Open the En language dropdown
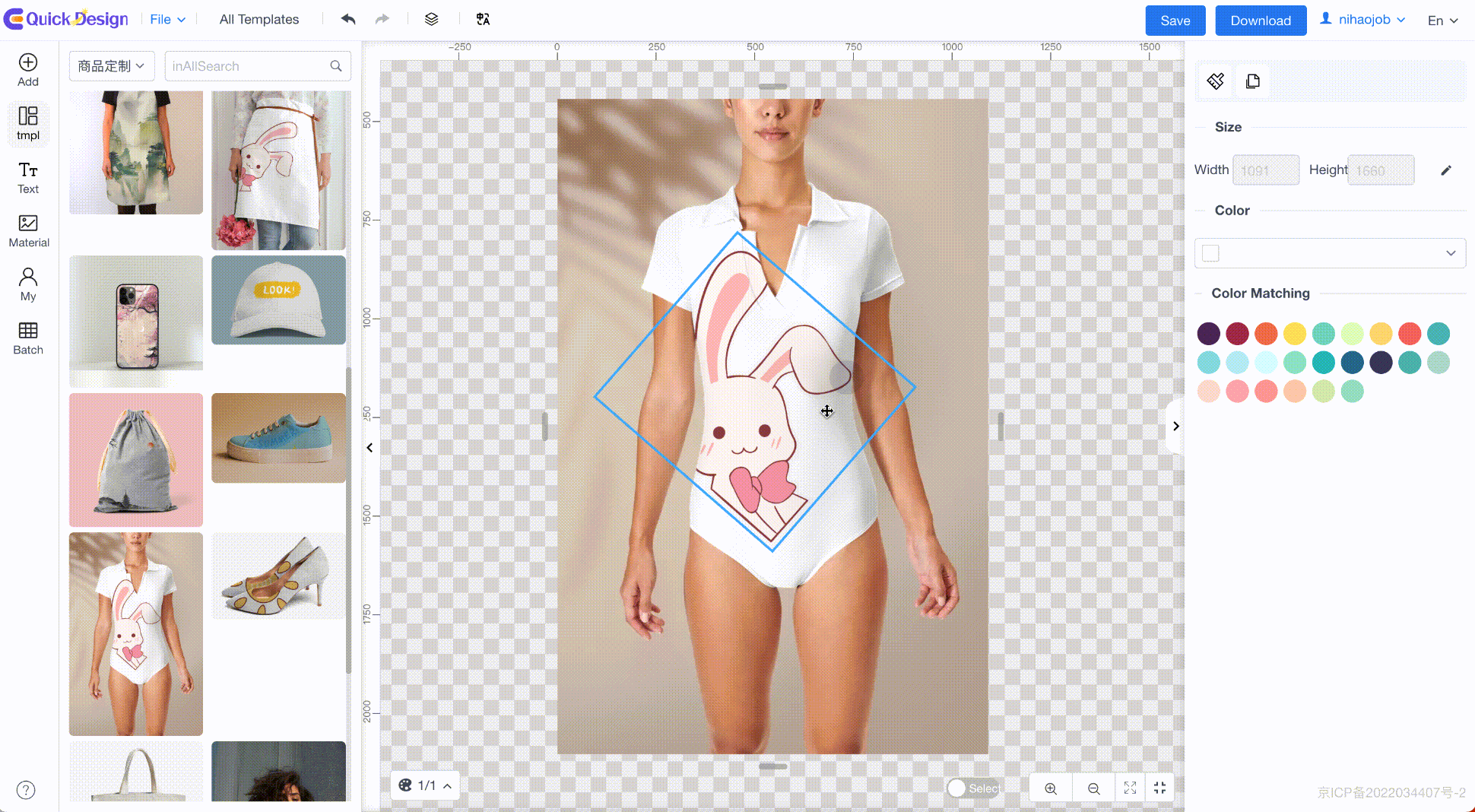This screenshot has height=812, width=1475. pyautogui.click(x=1442, y=21)
